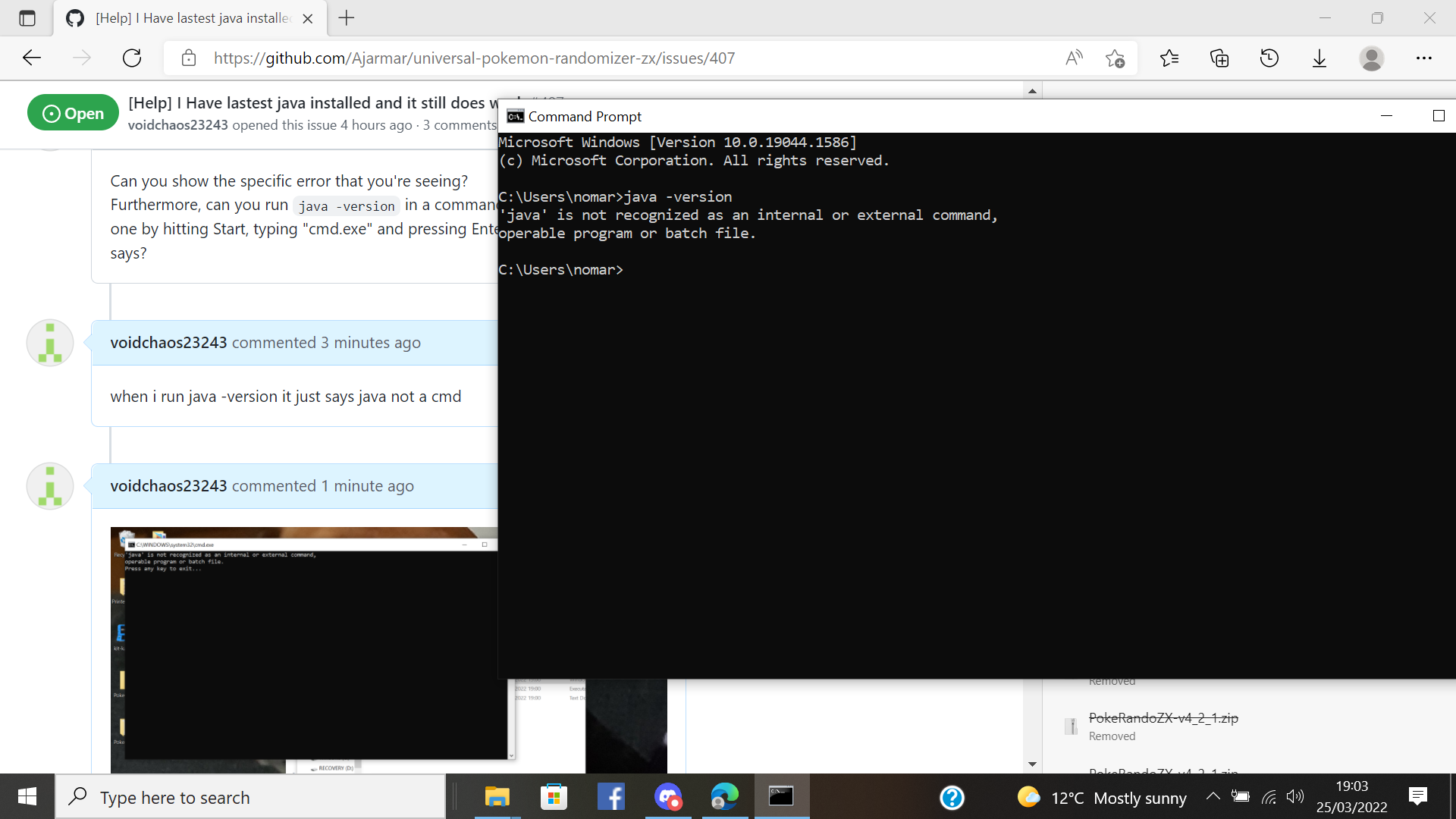
Task: Open the Downloads panel in Edge
Action: coord(1319,58)
